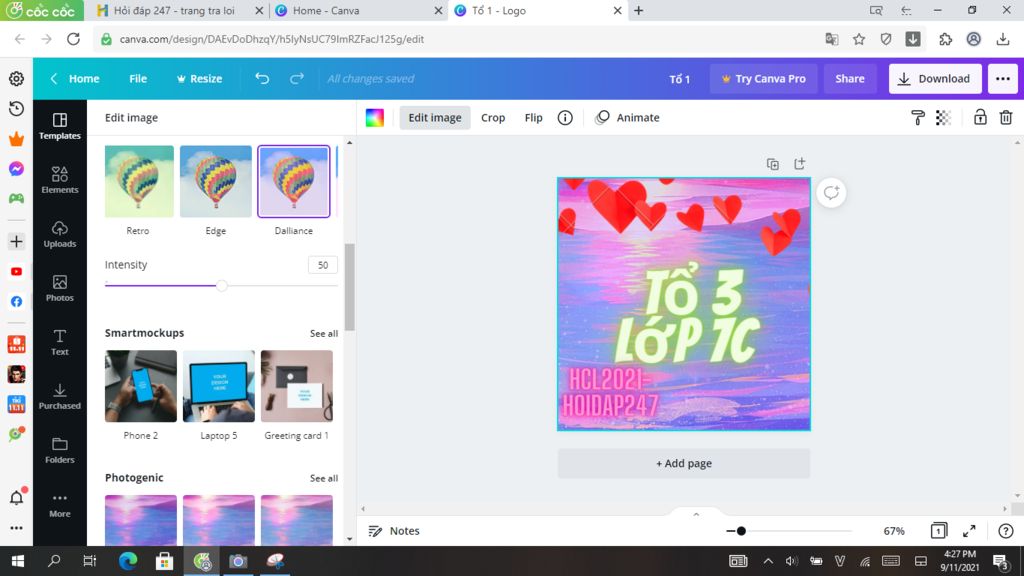The height and width of the screenshot is (576, 1024).
Task: Collapse the bottom panel with the chevron
Action: pos(696,512)
